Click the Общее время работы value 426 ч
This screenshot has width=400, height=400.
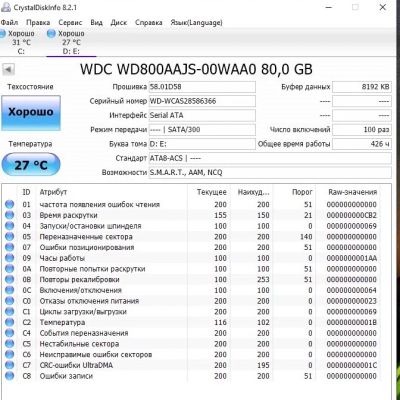362,144
